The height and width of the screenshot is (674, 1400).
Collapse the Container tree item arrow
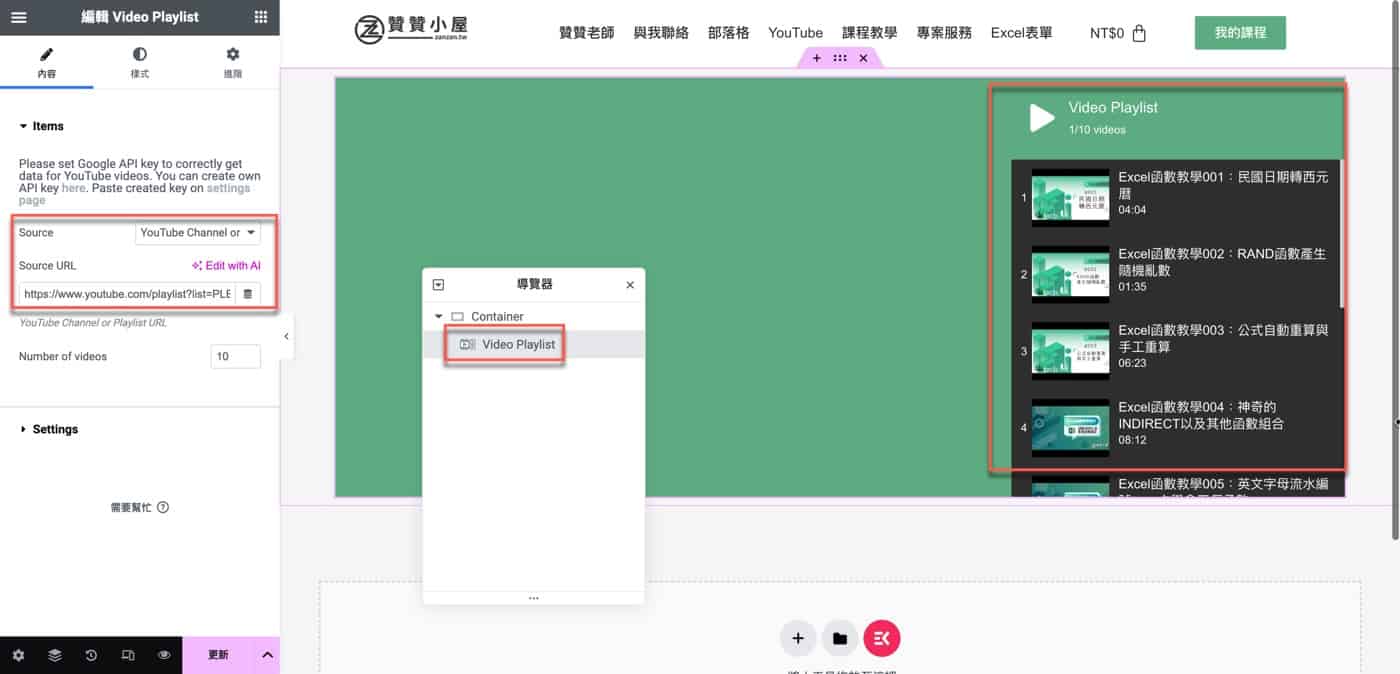438,316
